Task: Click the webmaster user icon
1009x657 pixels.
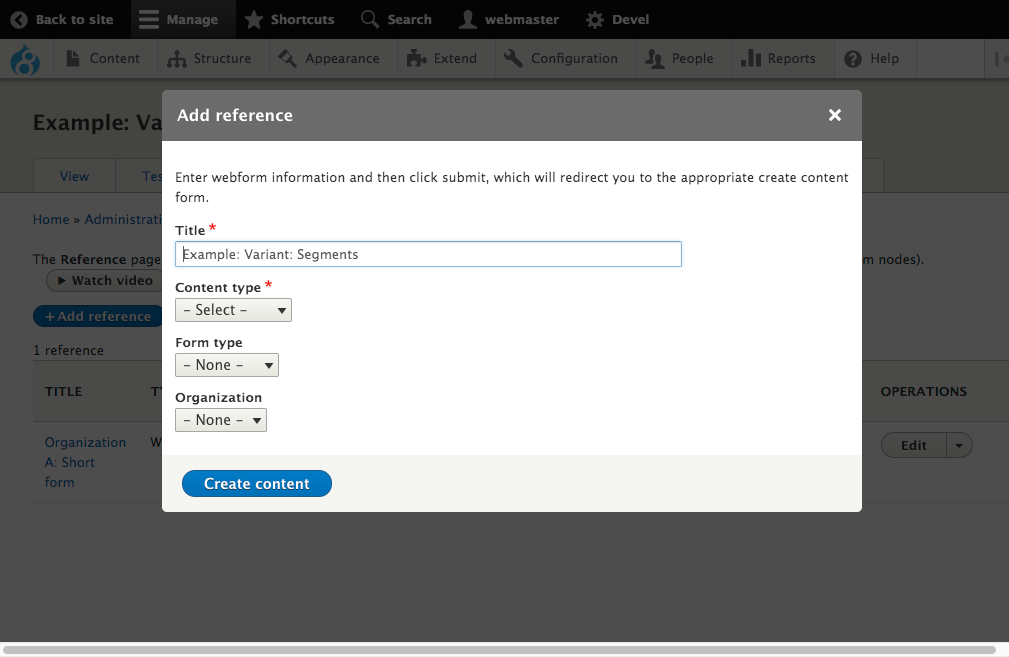Action: tap(470, 19)
